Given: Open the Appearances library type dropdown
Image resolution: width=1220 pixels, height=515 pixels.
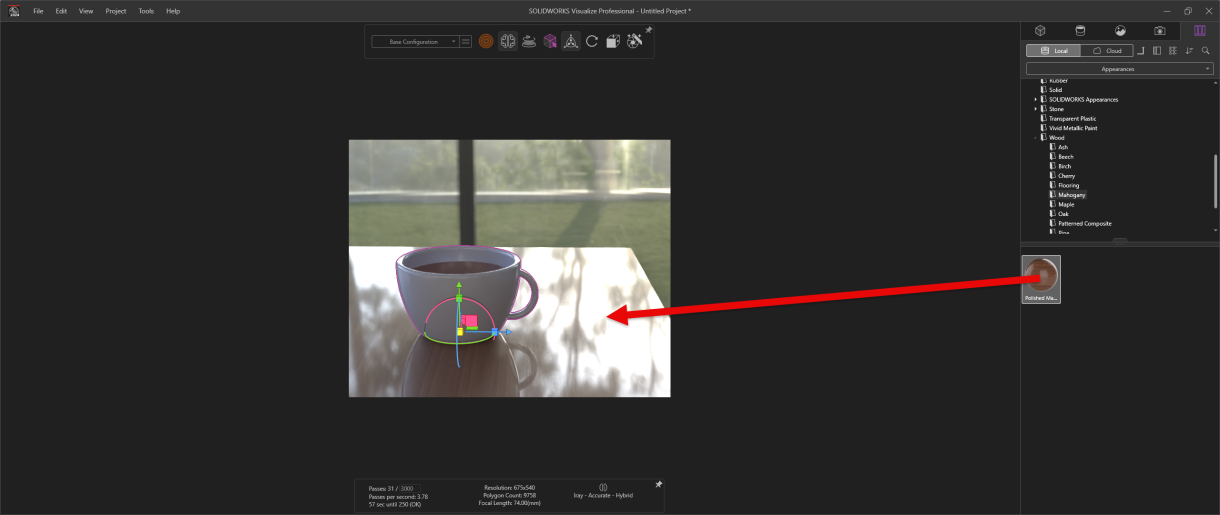Looking at the screenshot, I should tap(1119, 69).
